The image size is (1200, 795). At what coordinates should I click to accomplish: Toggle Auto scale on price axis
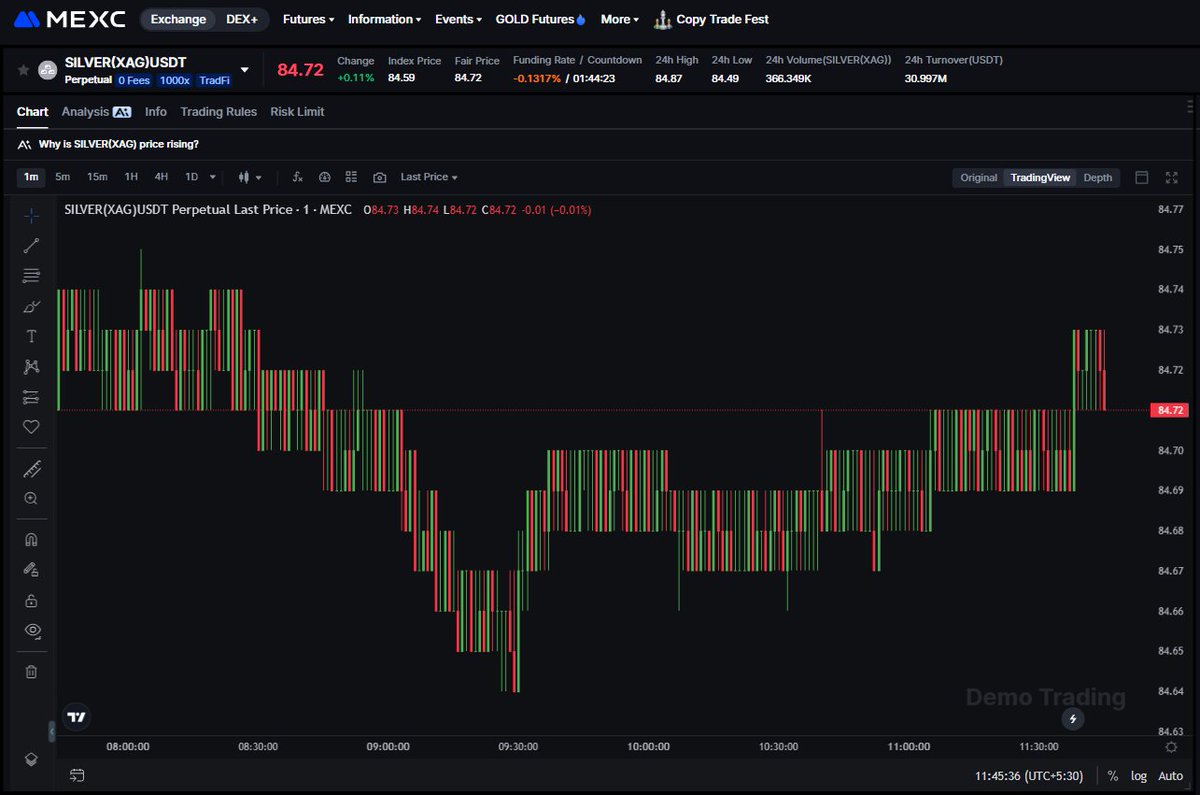pyautogui.click(x=1170, y=776)
